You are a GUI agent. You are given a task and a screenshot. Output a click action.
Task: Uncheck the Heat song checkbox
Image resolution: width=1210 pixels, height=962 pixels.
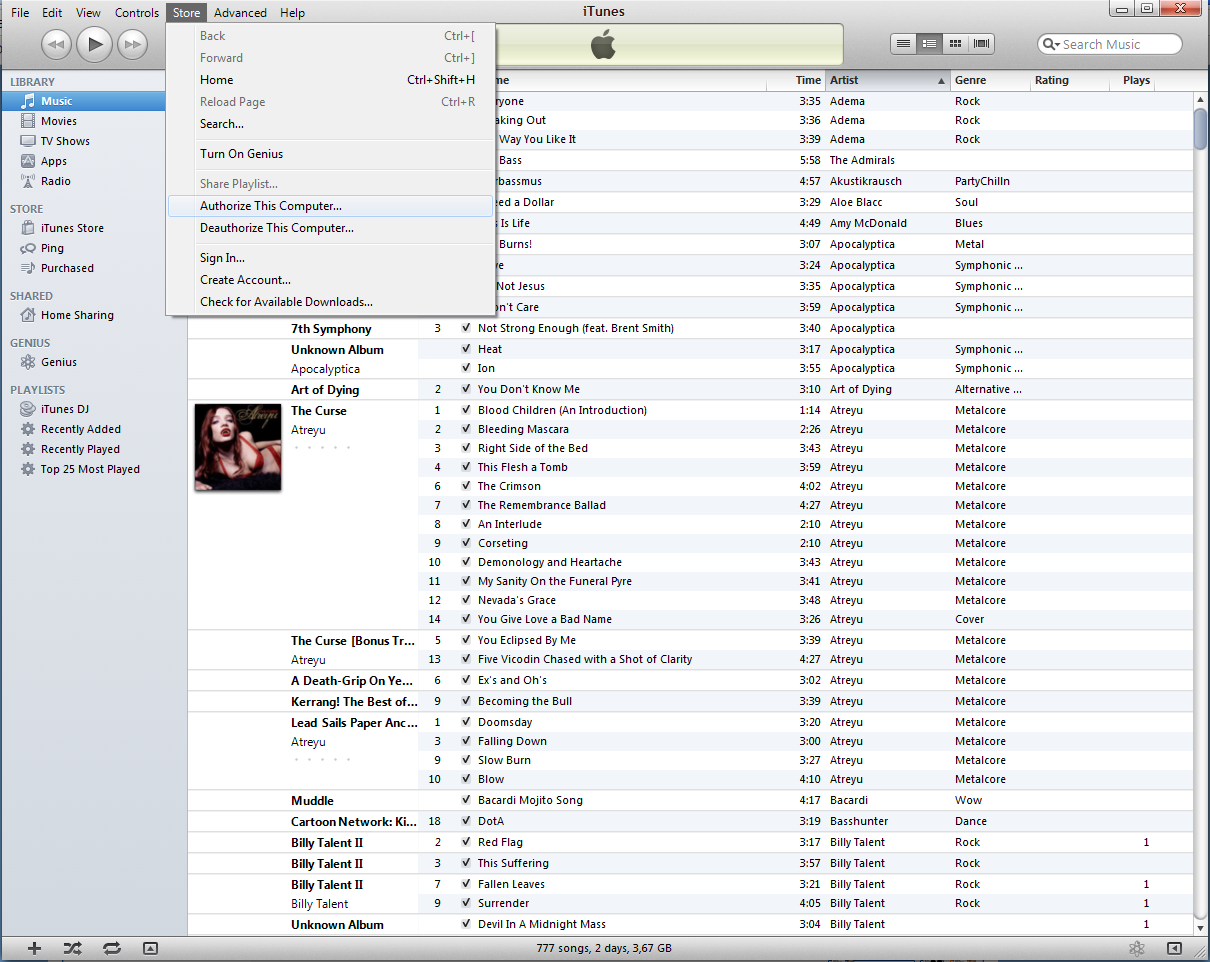tap(466, 349)
